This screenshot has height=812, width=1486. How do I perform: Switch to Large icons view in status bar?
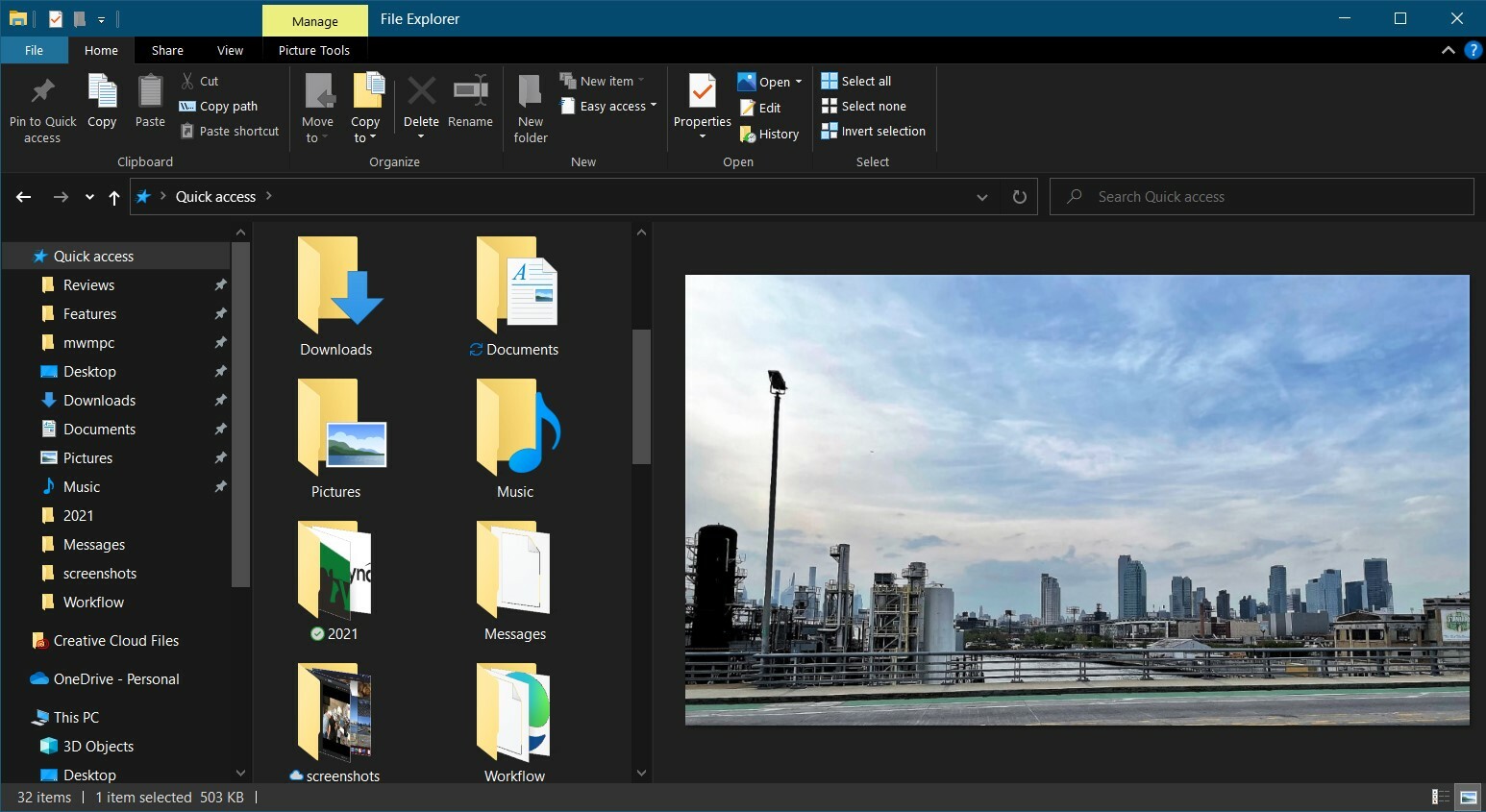coord(1469,797)
